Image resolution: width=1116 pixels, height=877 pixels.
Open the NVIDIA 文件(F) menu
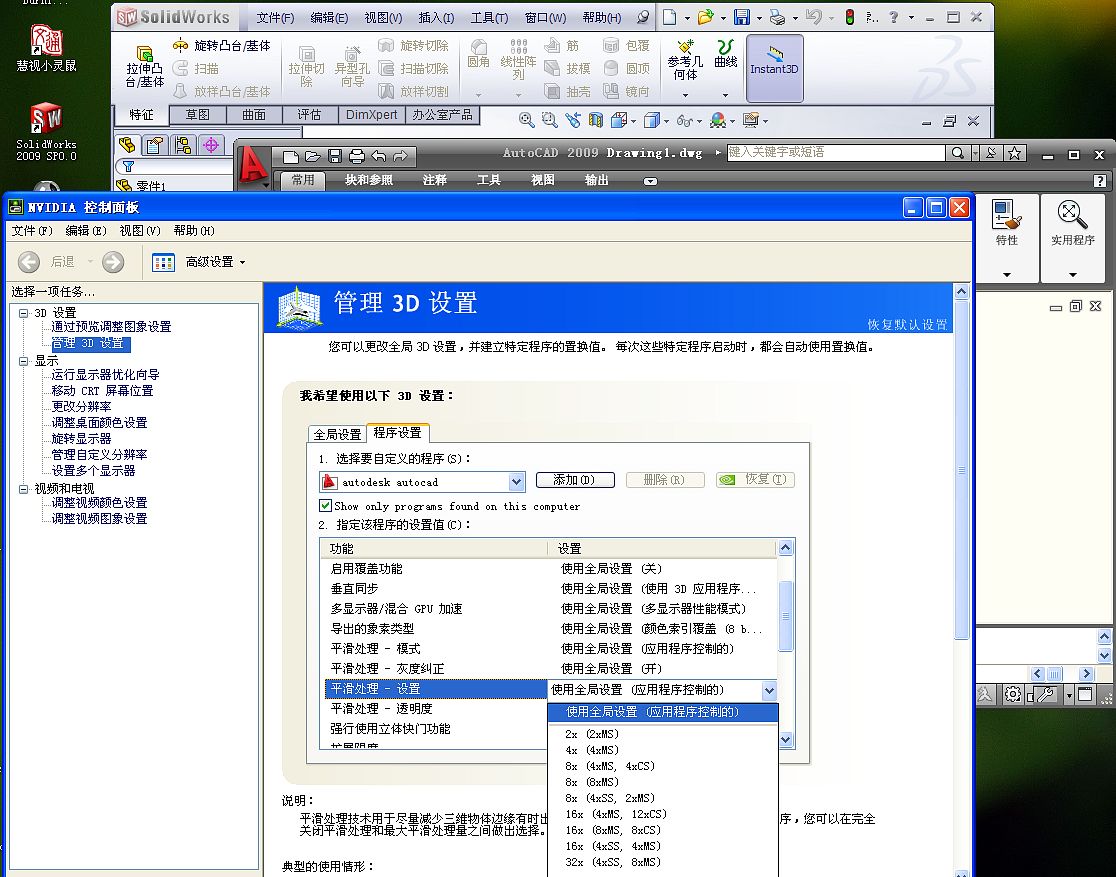(x=32, y=231)
